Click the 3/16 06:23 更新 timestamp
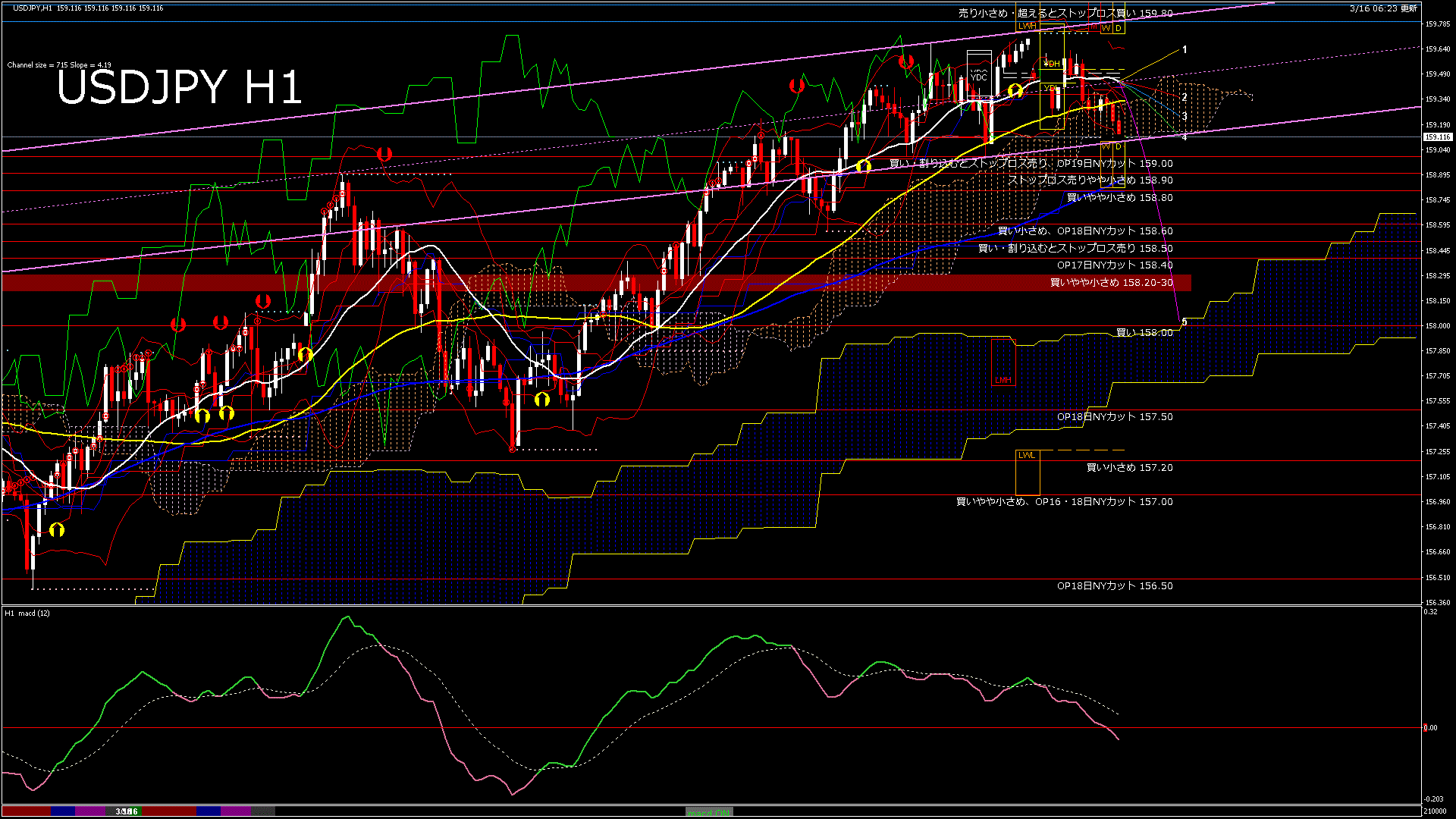The image size is (1456, 819). pyautogui.click(x=1383, y=8)
